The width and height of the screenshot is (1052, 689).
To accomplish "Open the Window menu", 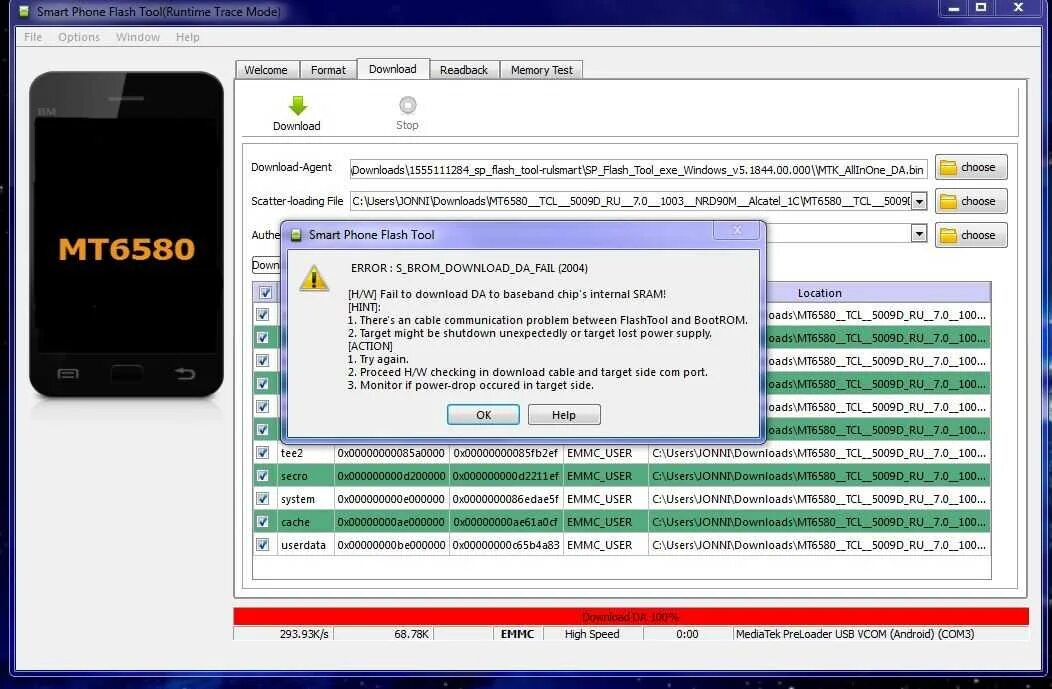I will 138,37.
